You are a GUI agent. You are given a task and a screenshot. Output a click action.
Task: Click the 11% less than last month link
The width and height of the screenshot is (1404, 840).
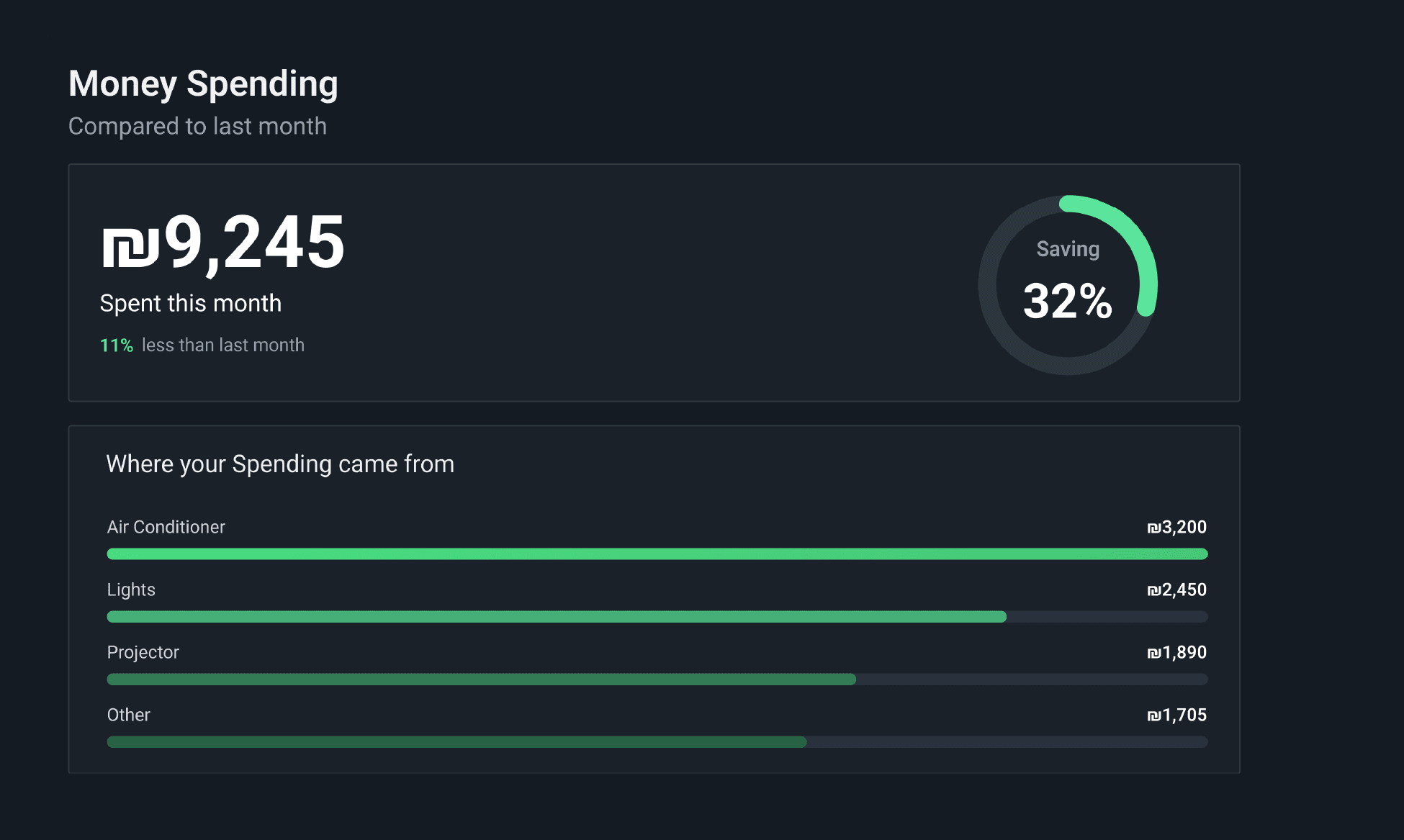pyautogui.click(x=202, y=345)
